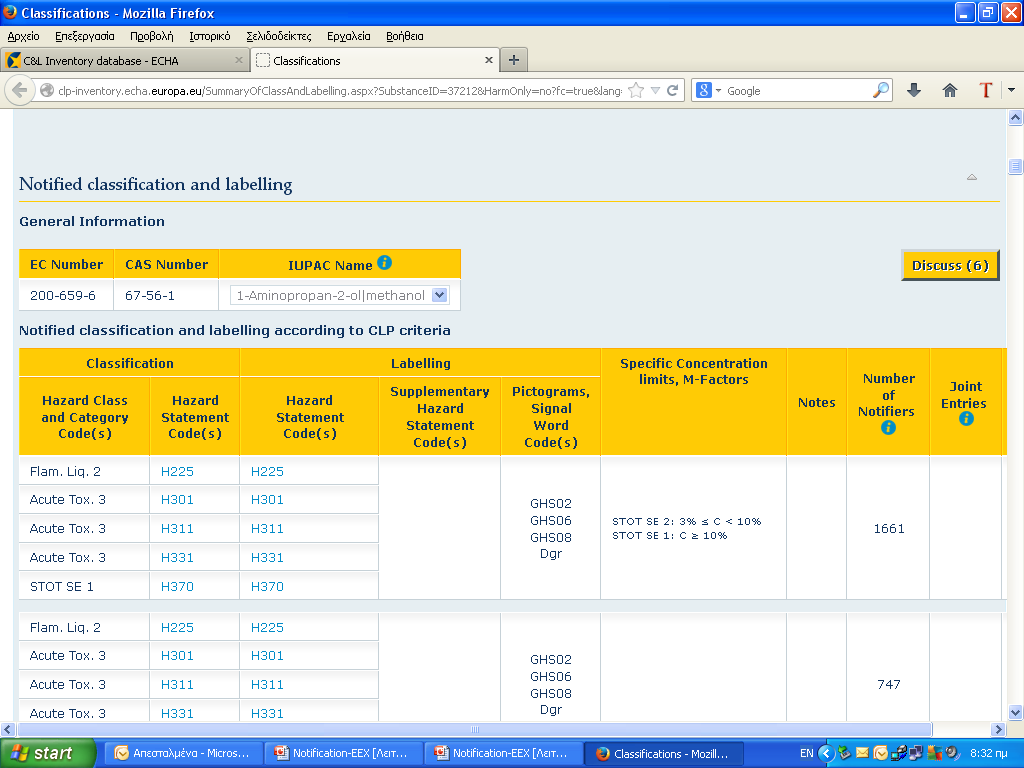The image size is (1024, 768).
Task: Open H225 classification link in second Flam. Liq. 2 row
Action: click(x=177, y=628)
